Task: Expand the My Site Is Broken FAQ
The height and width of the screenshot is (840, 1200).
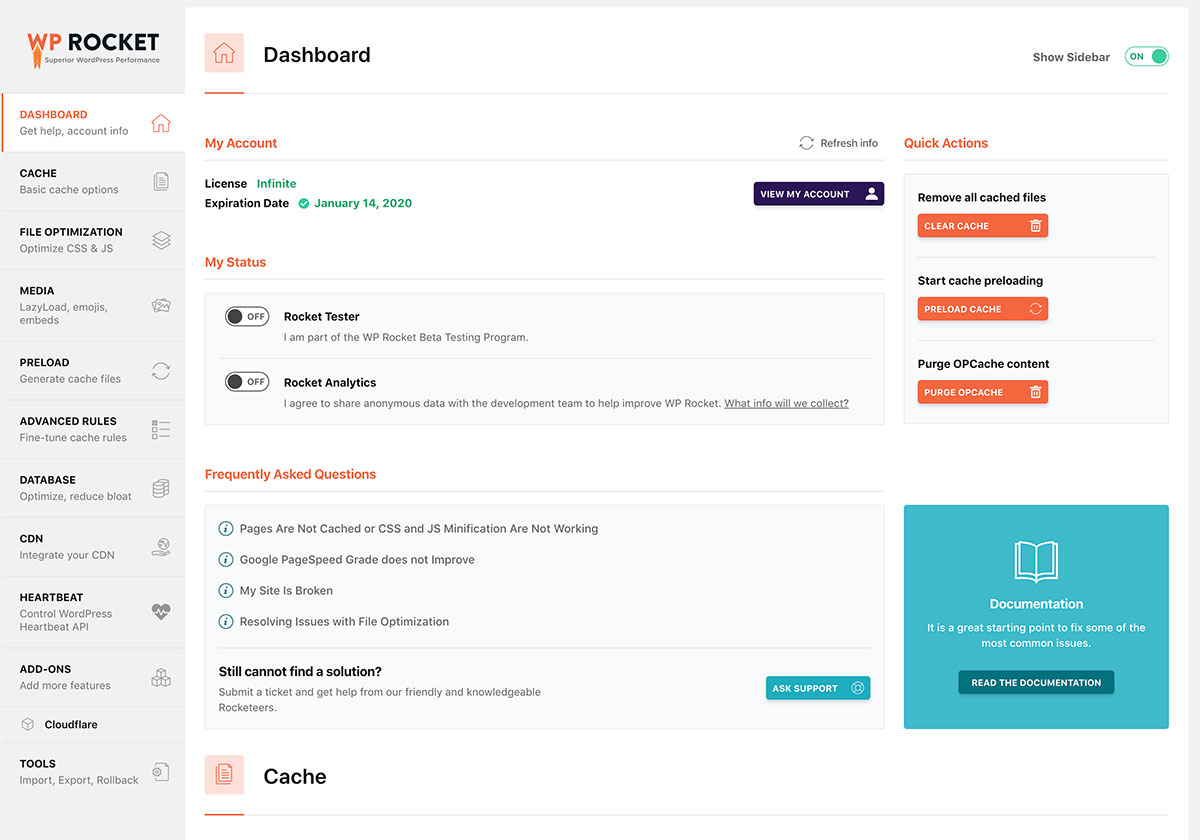Action: 286,591
